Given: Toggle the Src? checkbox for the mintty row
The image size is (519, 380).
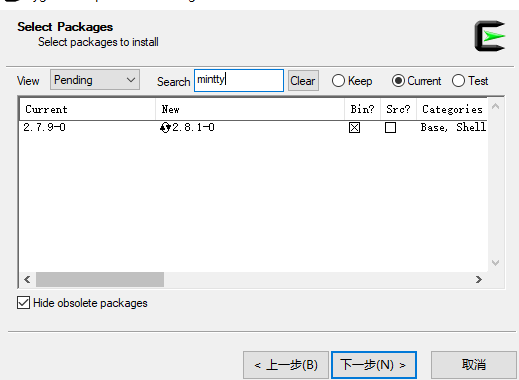Looking at the screenshot, I should tap(390, 128).
